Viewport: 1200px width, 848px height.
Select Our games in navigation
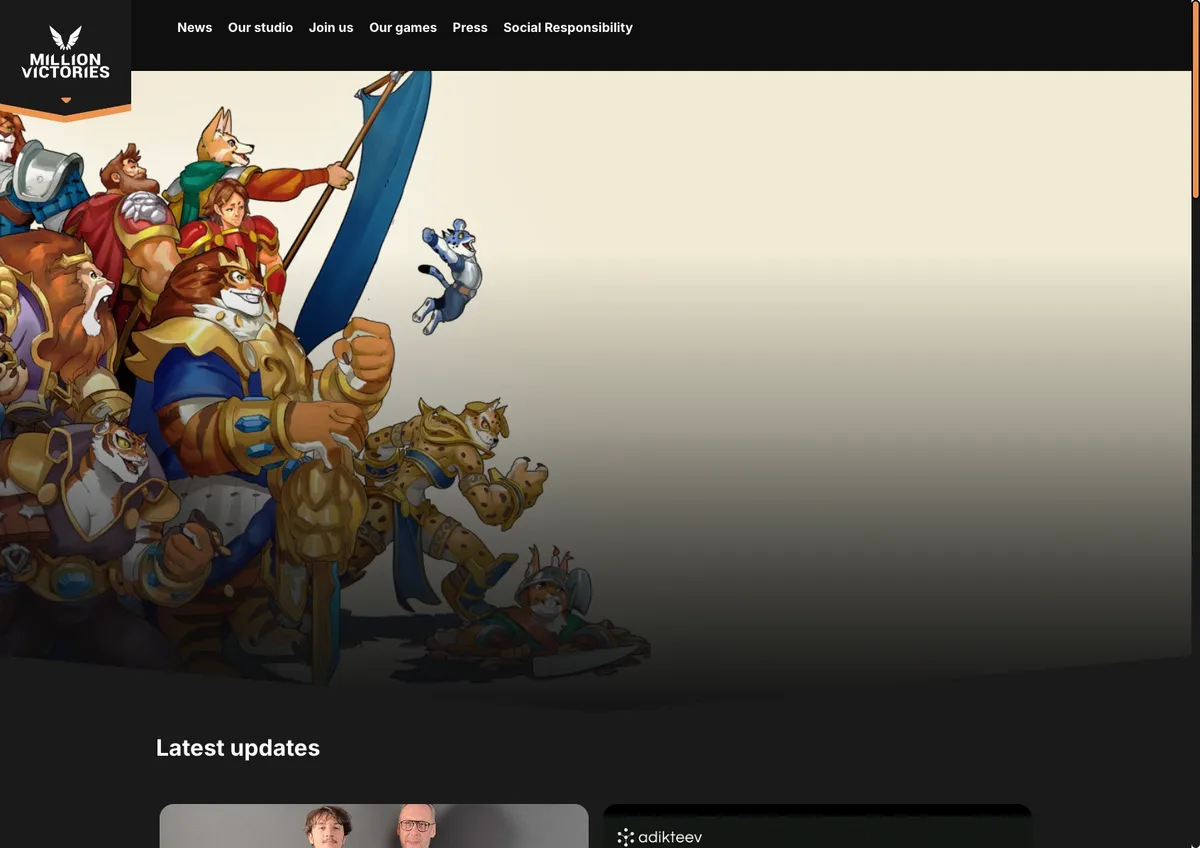click(403, 27)
